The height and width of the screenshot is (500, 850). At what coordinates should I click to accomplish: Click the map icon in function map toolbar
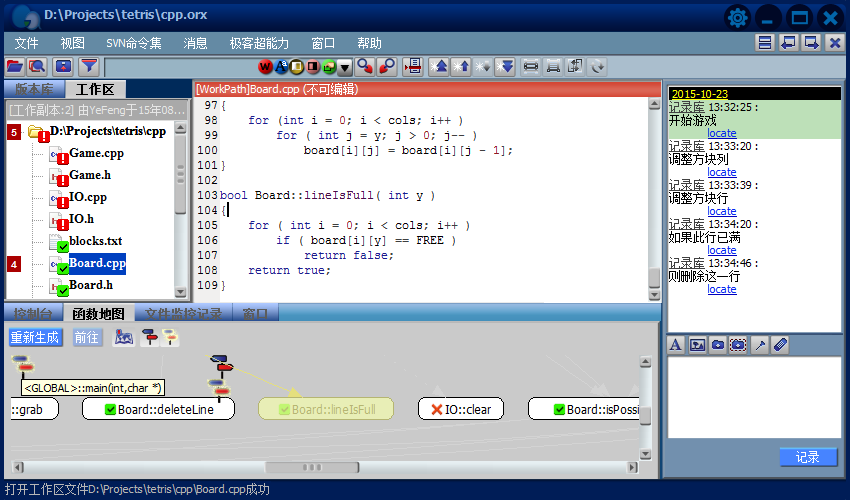(x=124, y=338)
